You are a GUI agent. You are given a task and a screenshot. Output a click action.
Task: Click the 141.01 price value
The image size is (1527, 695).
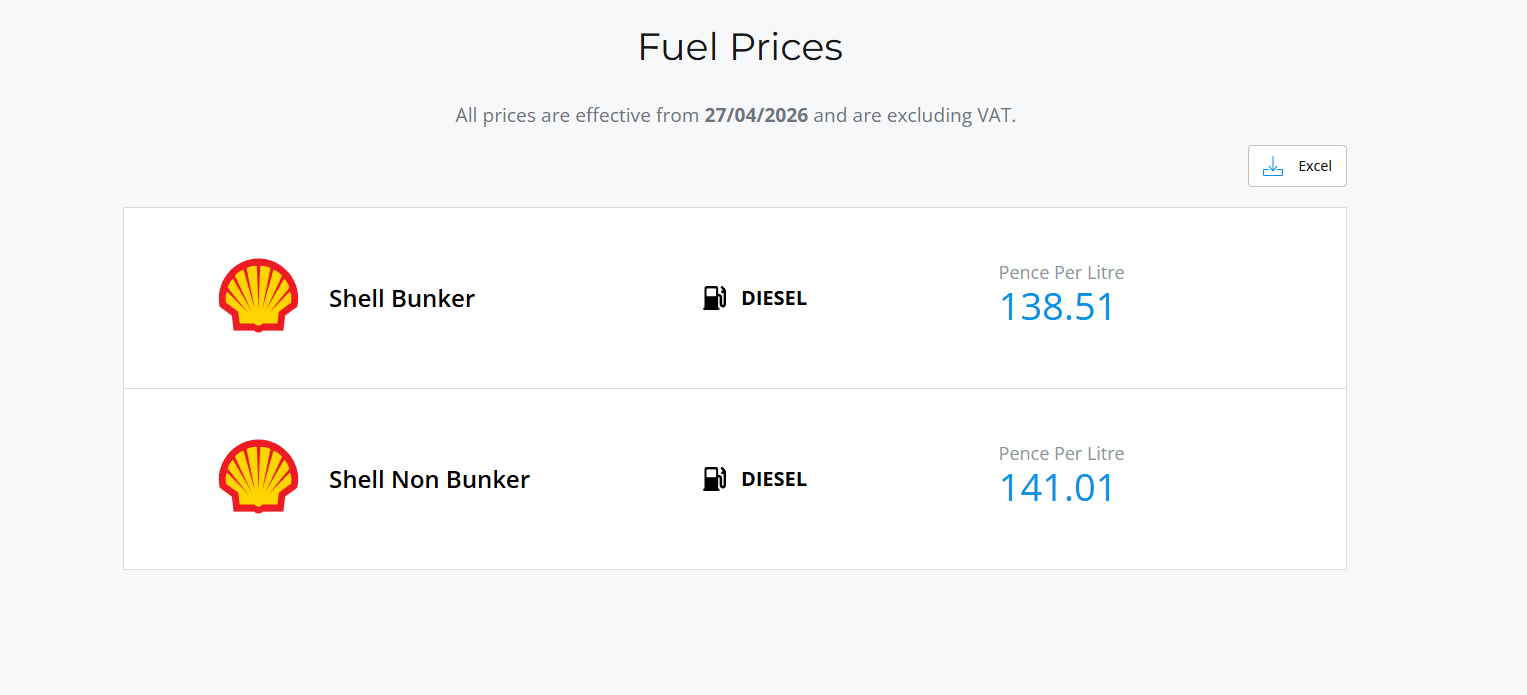[1056, 488]
